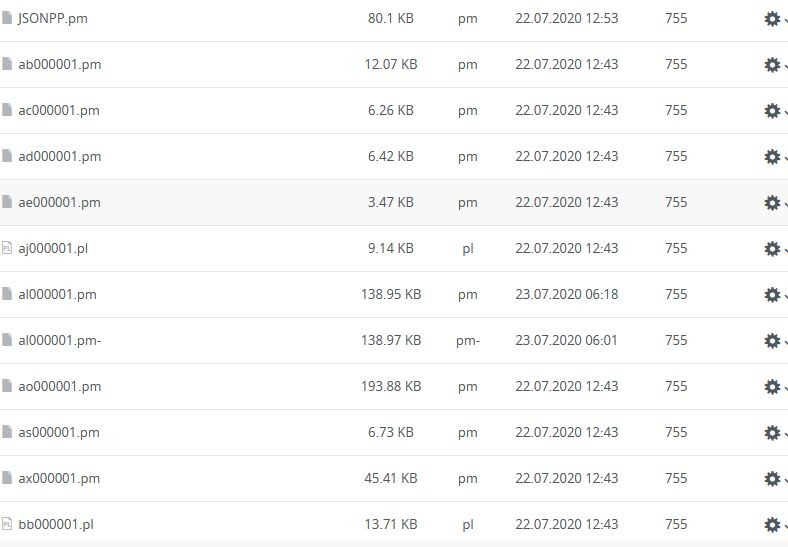This screenshot has height=547, width=788.
Task: Open the gear menu for as000001.pm
Action: click(772, 433)
